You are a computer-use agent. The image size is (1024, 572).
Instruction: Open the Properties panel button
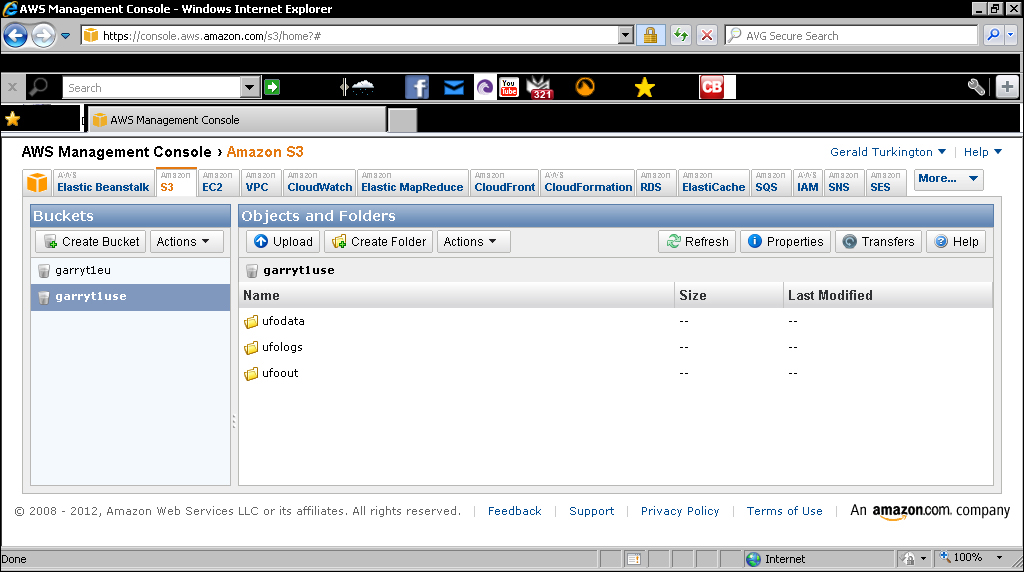tap(786, 242)
